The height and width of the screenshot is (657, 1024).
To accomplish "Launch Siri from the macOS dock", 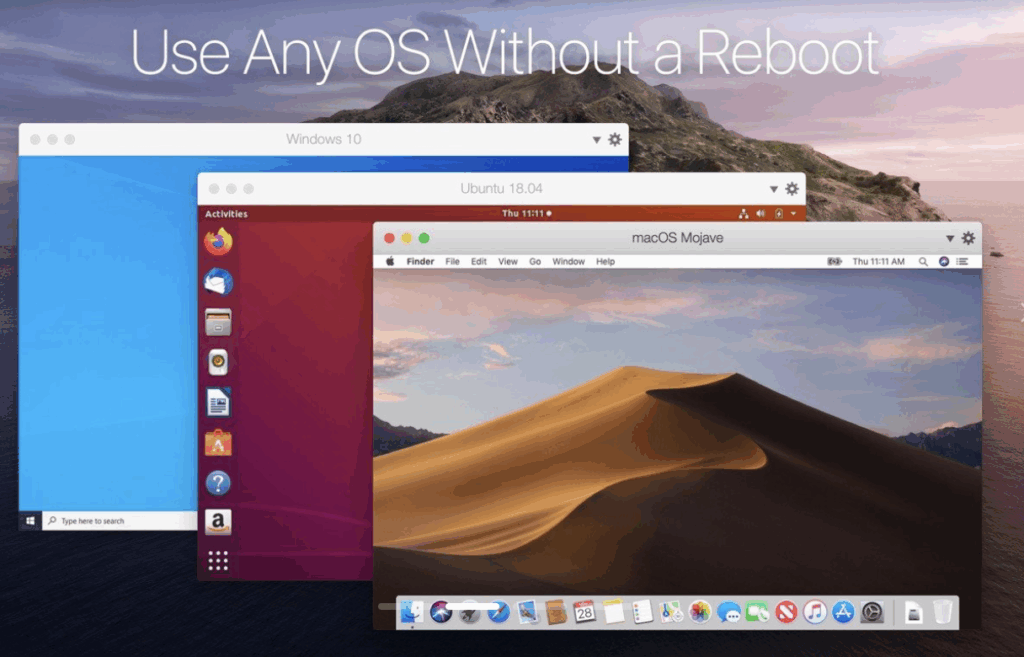I will [441, 613].
